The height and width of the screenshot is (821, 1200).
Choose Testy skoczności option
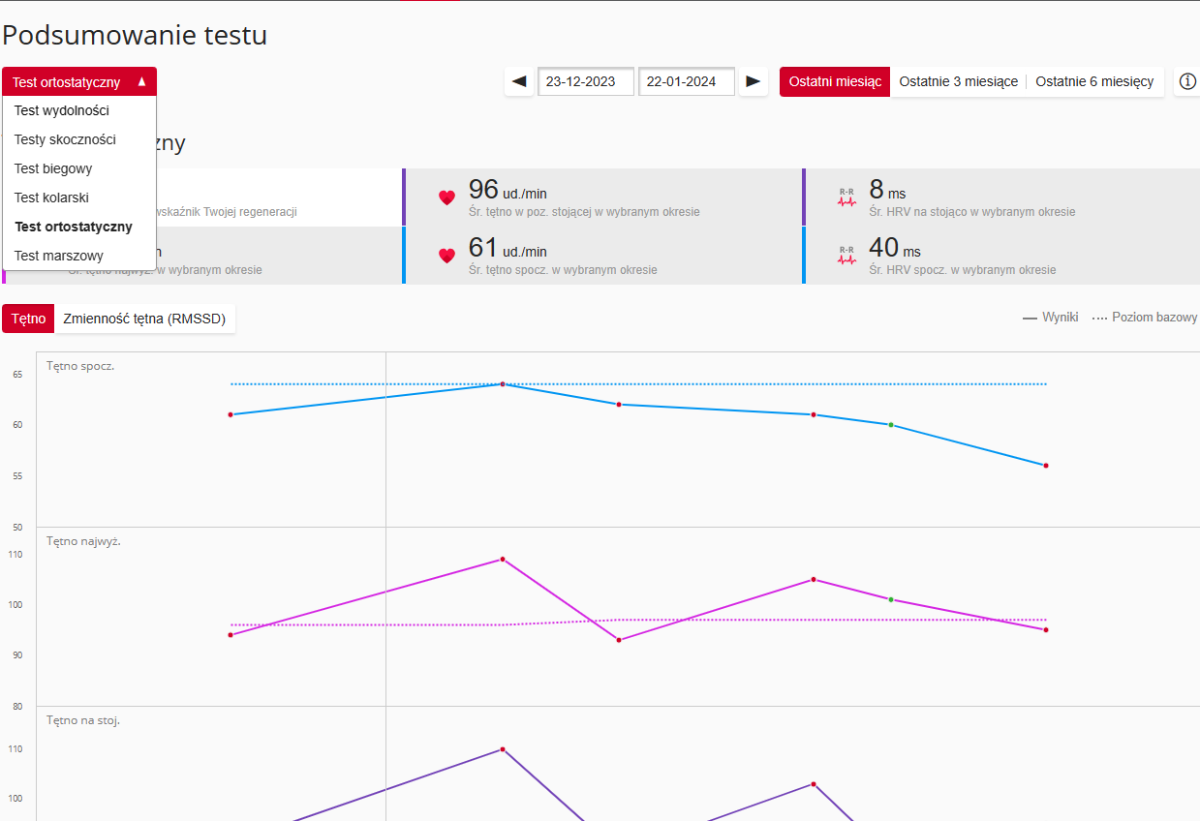(65, 140)
